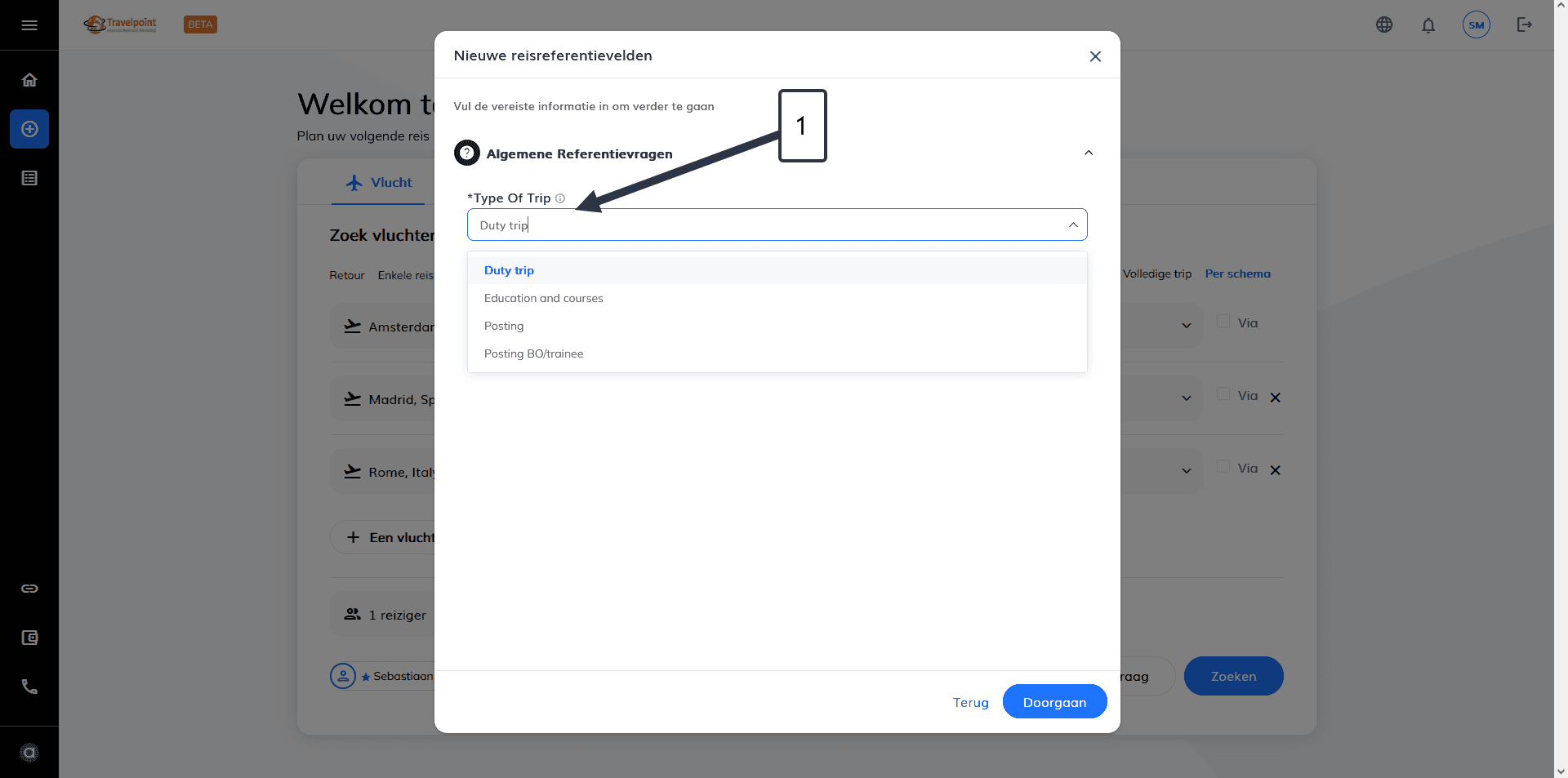Click the phone contact icon

point(29,687)
